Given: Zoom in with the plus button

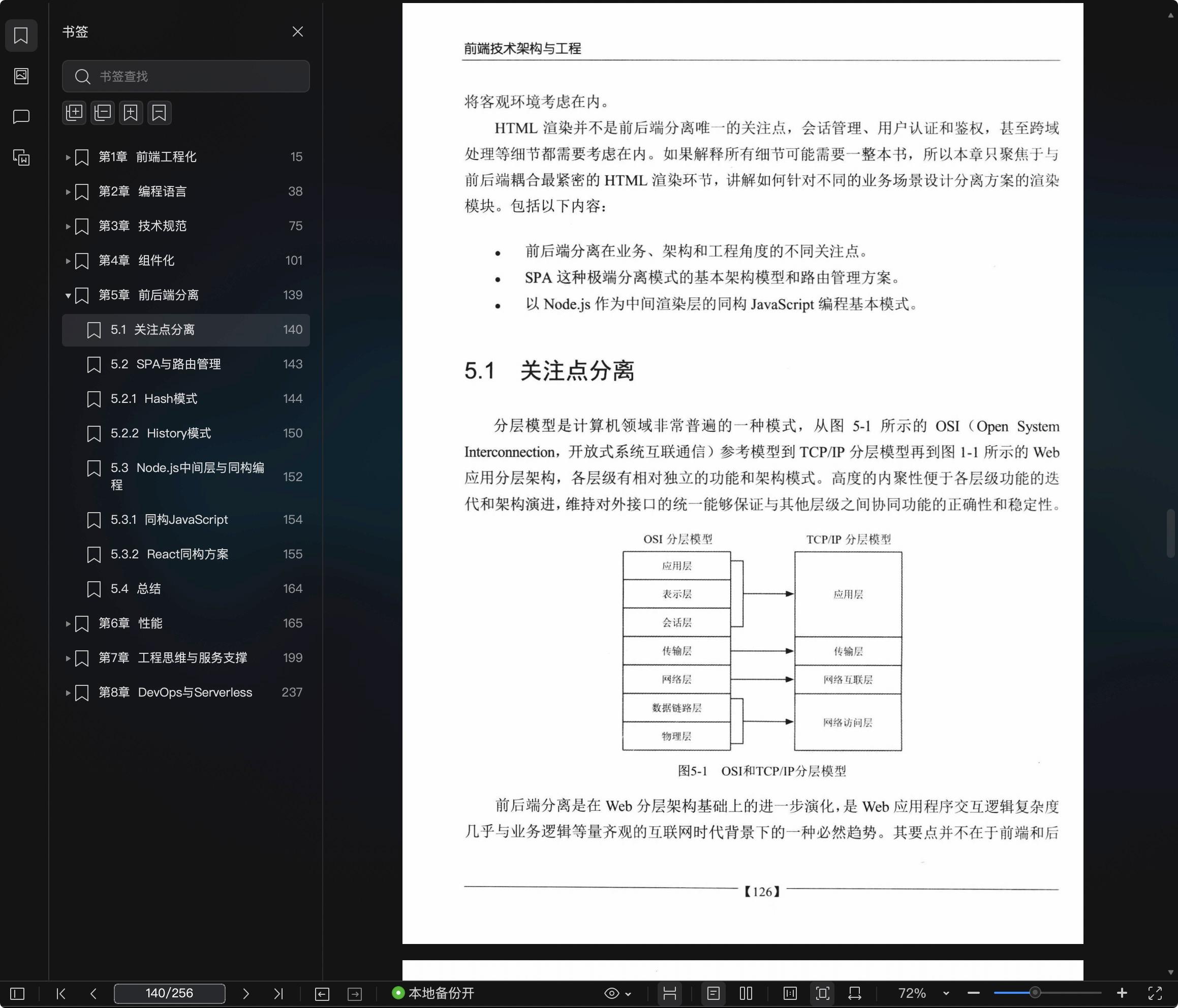Looking at the screenshot, I should point(1122,993).
